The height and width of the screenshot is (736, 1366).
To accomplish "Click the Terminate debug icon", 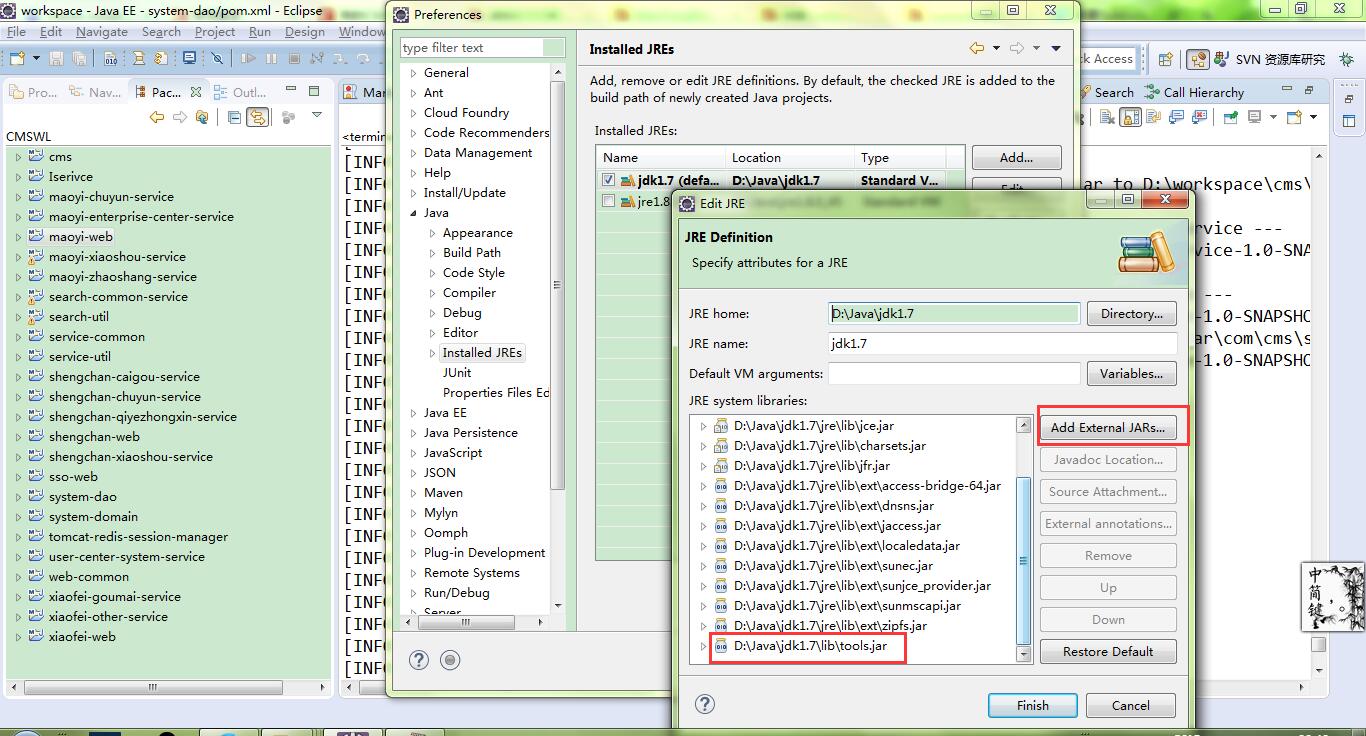I will coord(296,59).
